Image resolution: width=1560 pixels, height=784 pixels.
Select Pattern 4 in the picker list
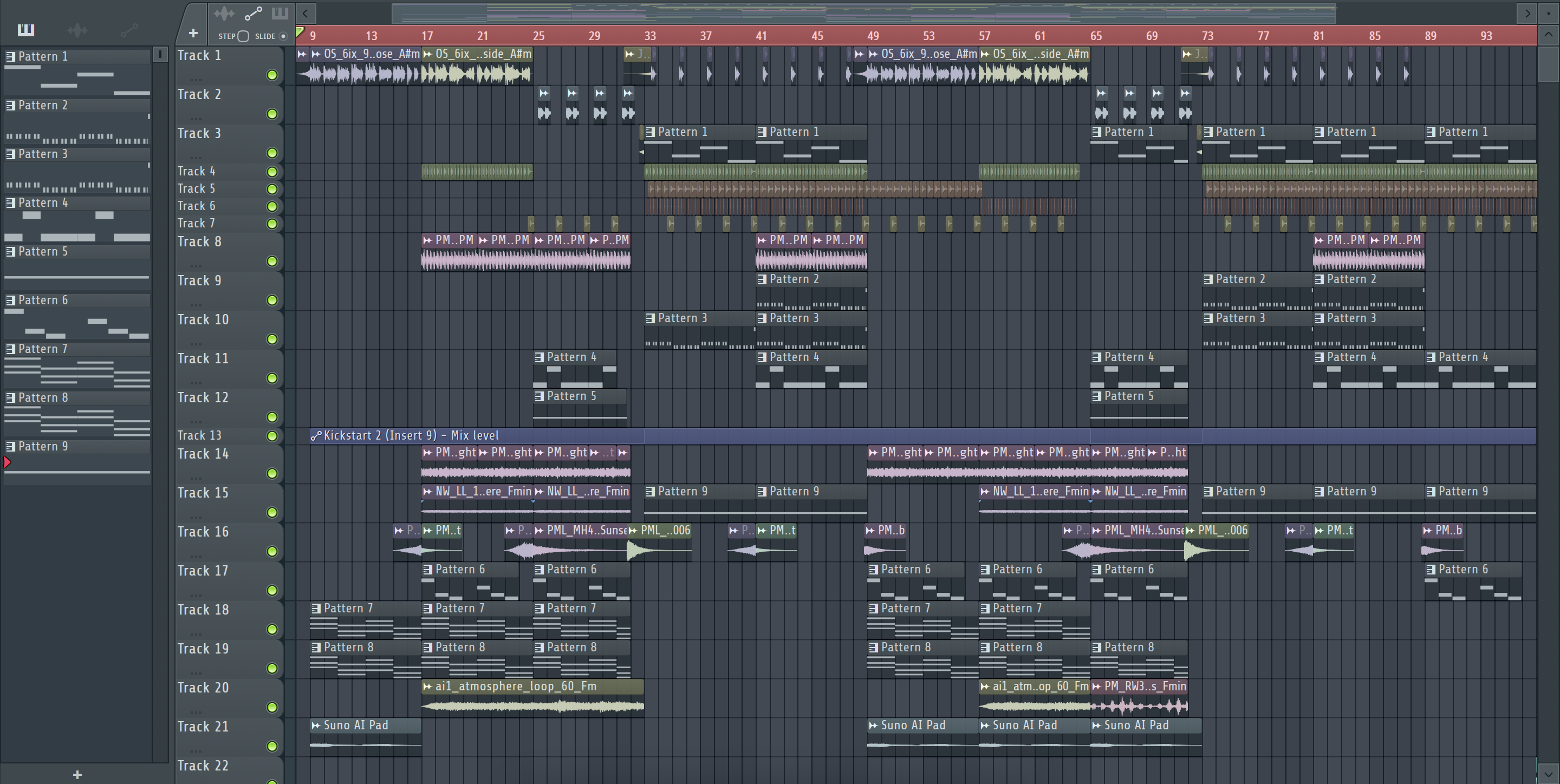coord(42,203)
